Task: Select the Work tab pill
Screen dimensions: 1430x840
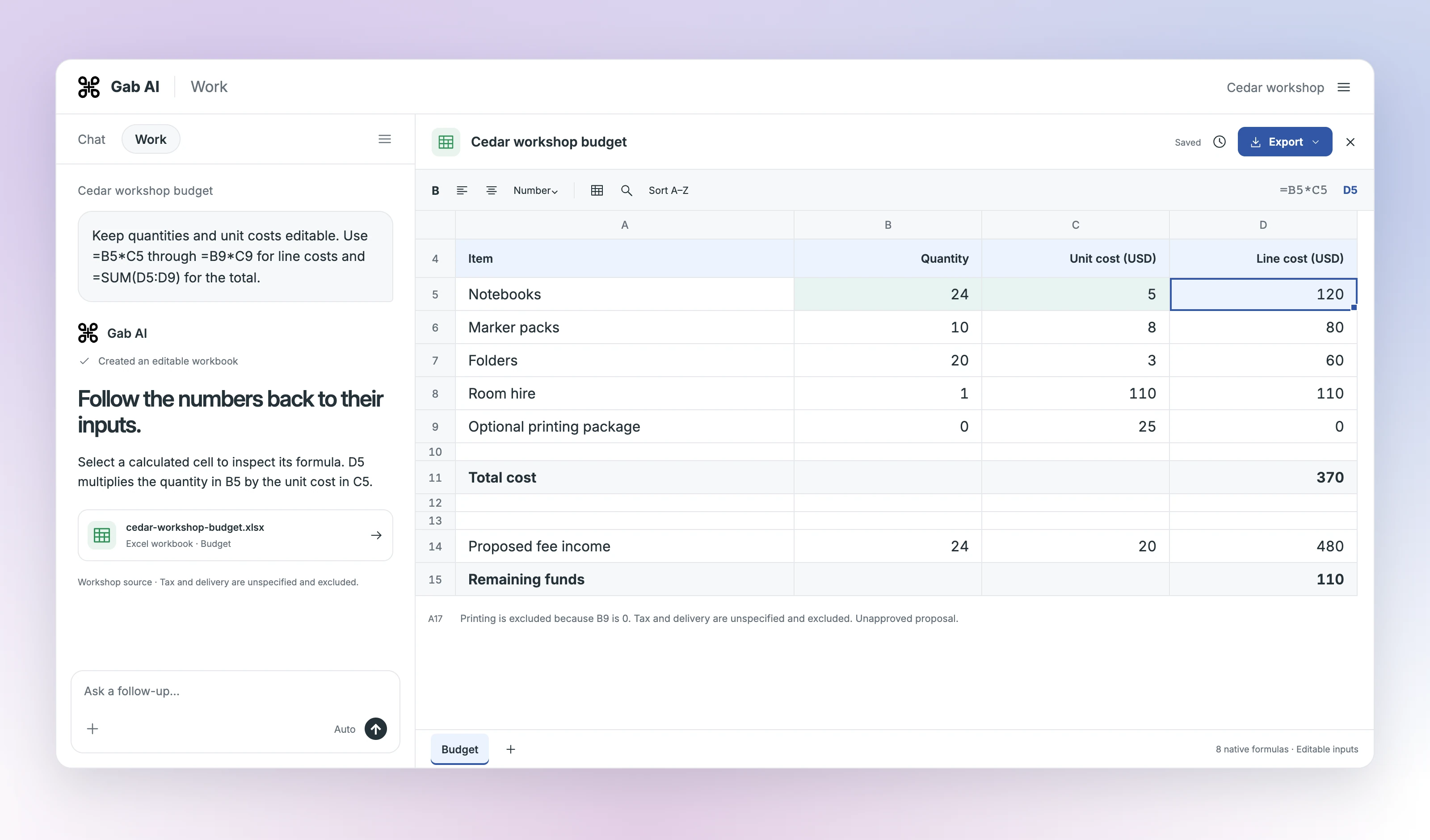Action: [x=151, y=139]
